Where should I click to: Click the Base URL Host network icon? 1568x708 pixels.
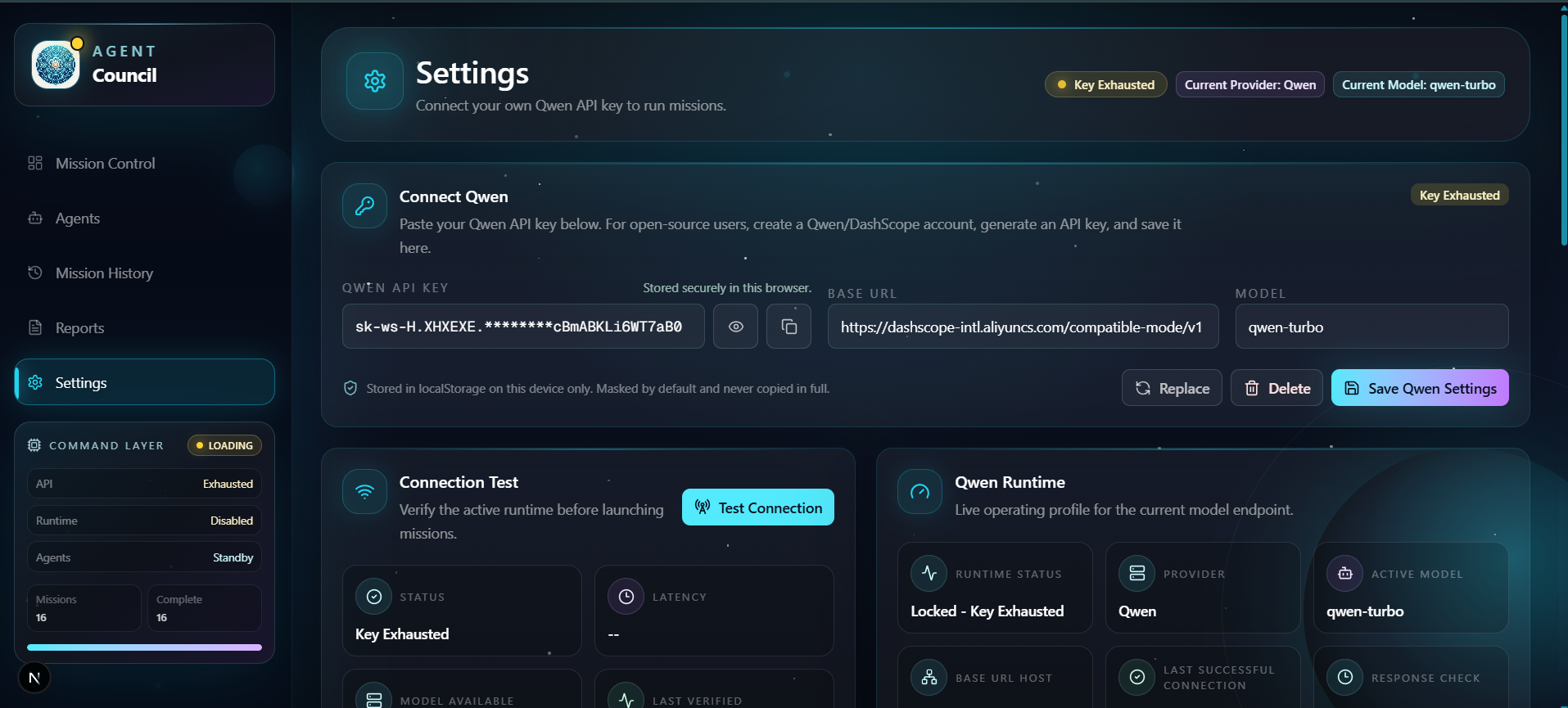929,678
